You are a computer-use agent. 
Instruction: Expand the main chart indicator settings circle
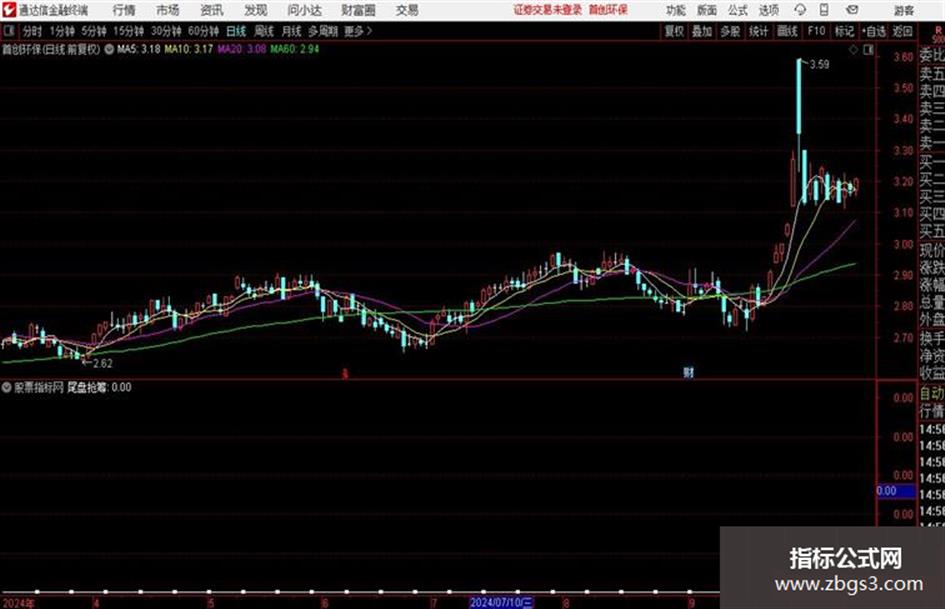[x=109, y=49]
